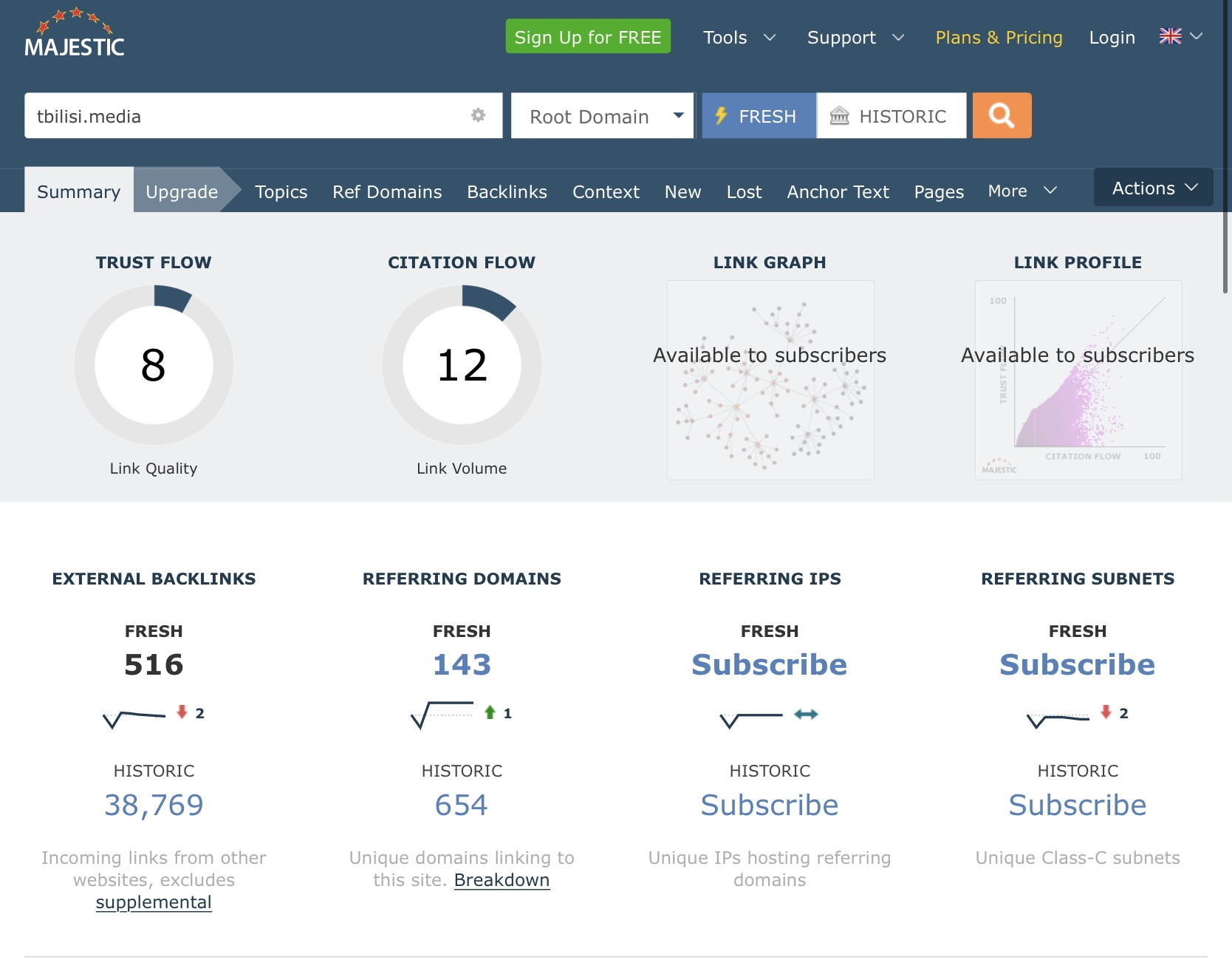Click the orange magnifier search button
The image size is (1232, 971).
click(x=1002, y=115)
